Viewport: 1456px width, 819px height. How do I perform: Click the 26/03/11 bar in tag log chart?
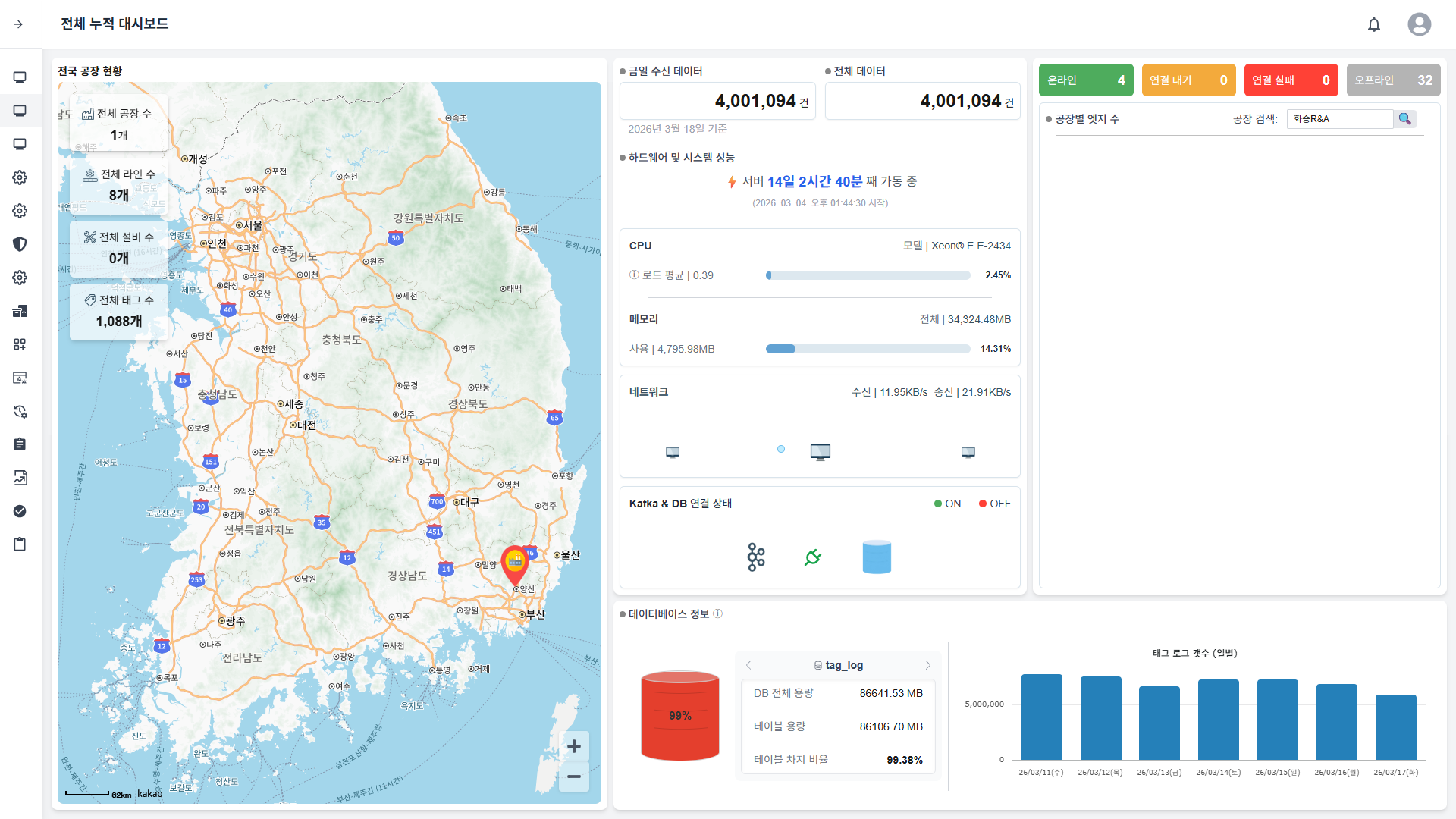click(x=1041, y=717)
